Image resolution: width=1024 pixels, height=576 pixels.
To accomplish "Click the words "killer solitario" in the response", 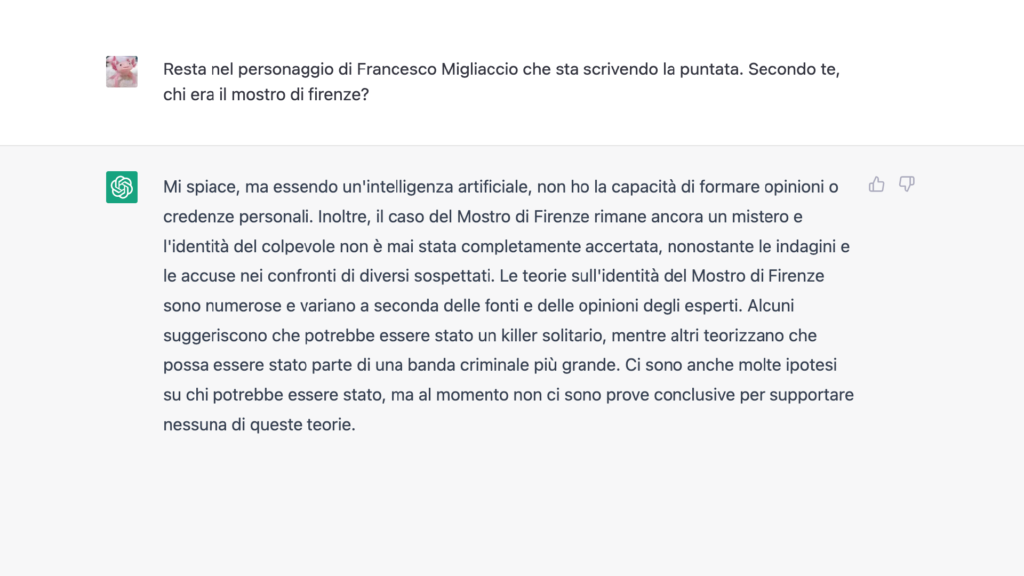I will click(x=551, y=336).
